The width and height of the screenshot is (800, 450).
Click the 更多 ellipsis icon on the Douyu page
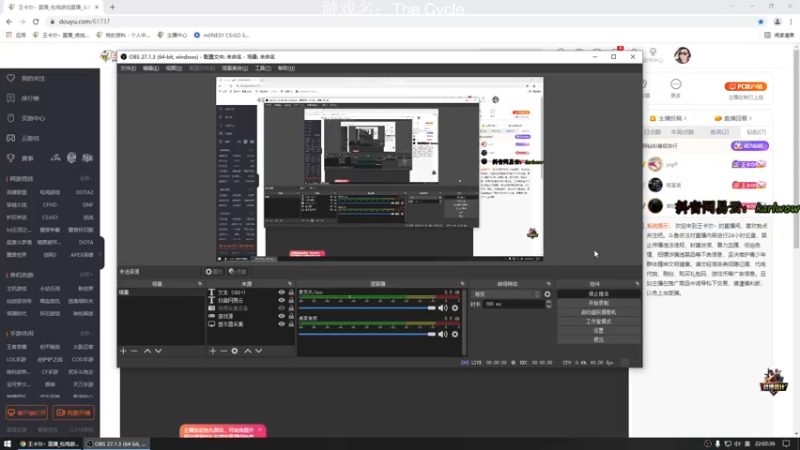click(676, 84)
